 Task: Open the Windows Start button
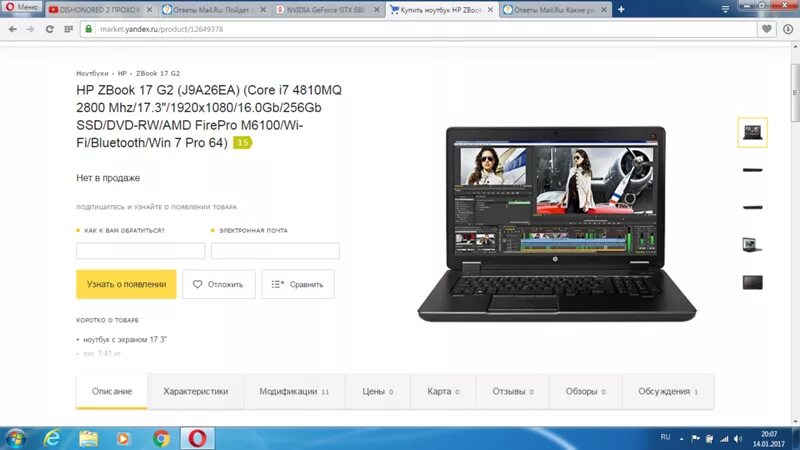point(15,439)
